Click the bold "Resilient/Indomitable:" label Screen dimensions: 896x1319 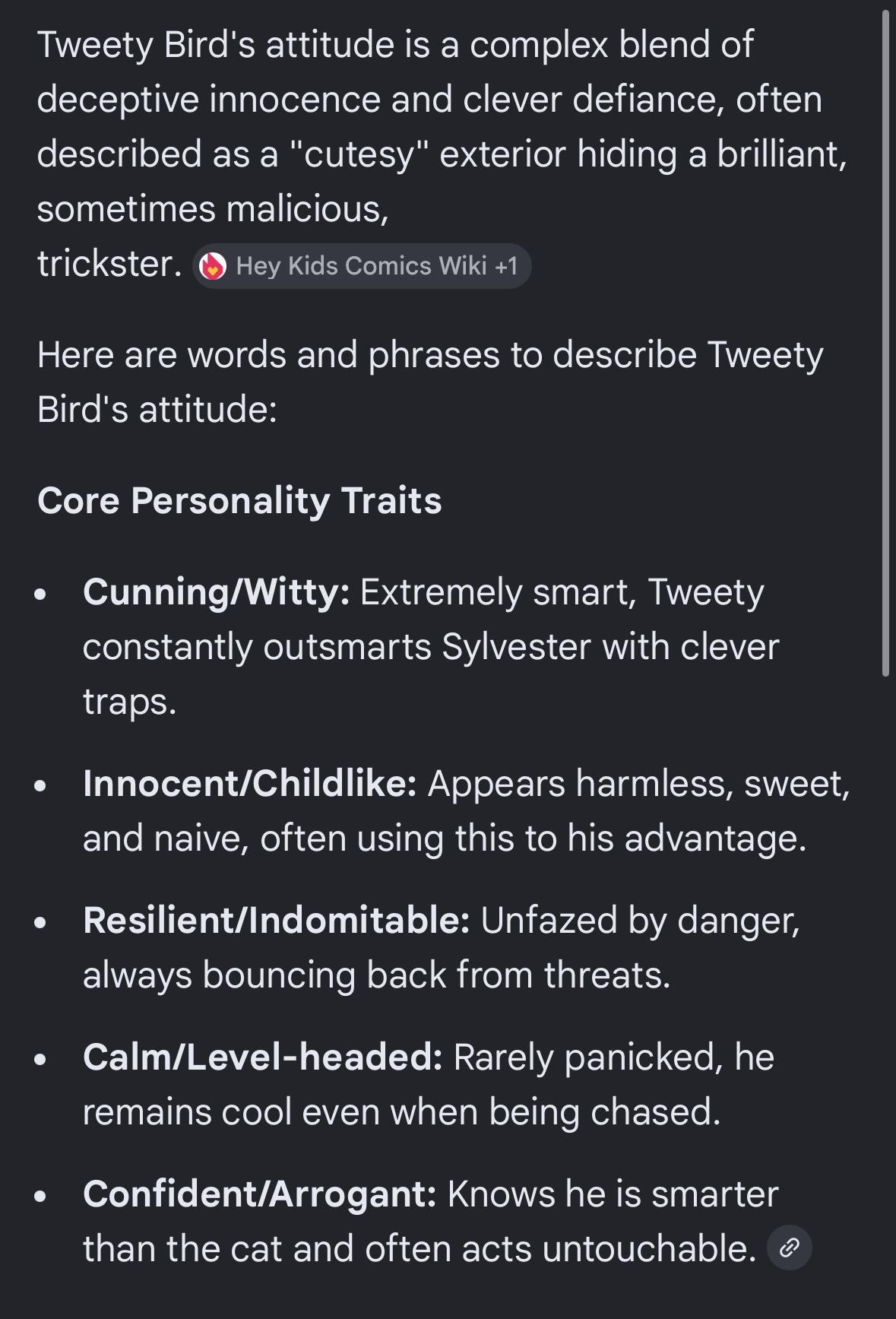(x=277, y=921)
